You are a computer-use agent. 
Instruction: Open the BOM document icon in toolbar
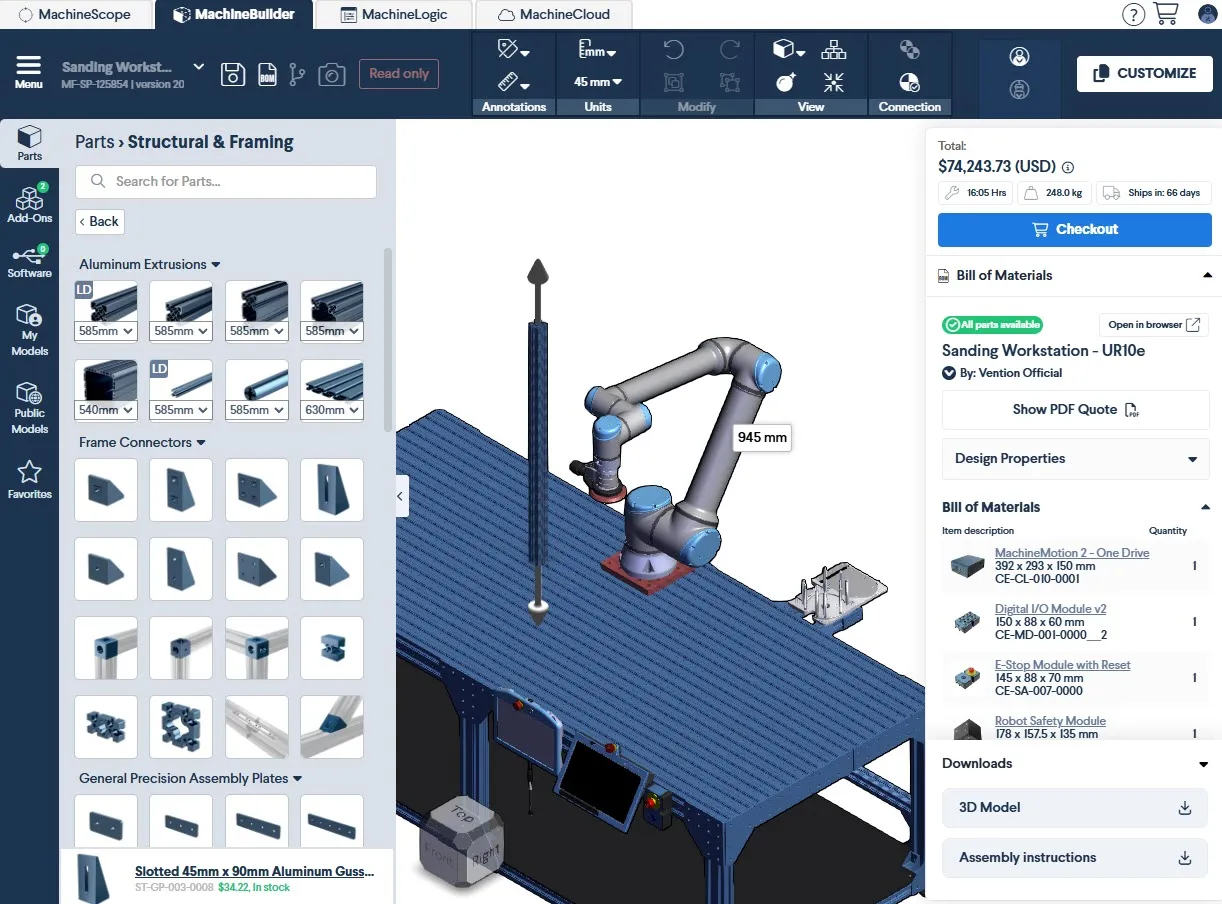click(x=267, y=74)
